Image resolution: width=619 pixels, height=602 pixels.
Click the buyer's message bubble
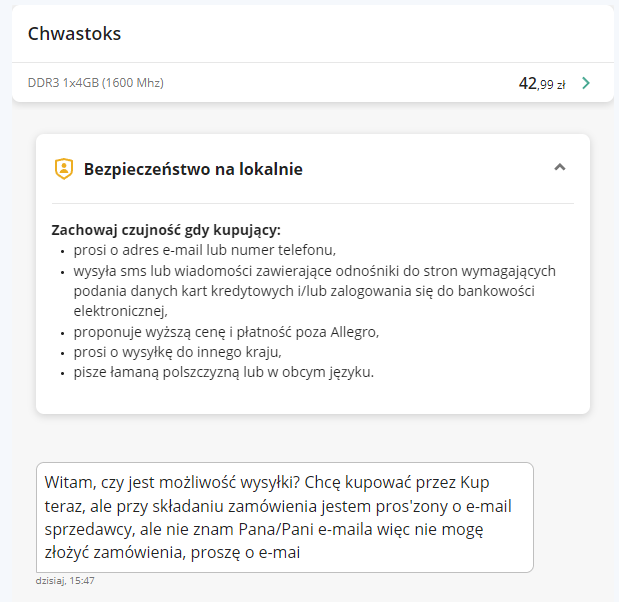284,516
